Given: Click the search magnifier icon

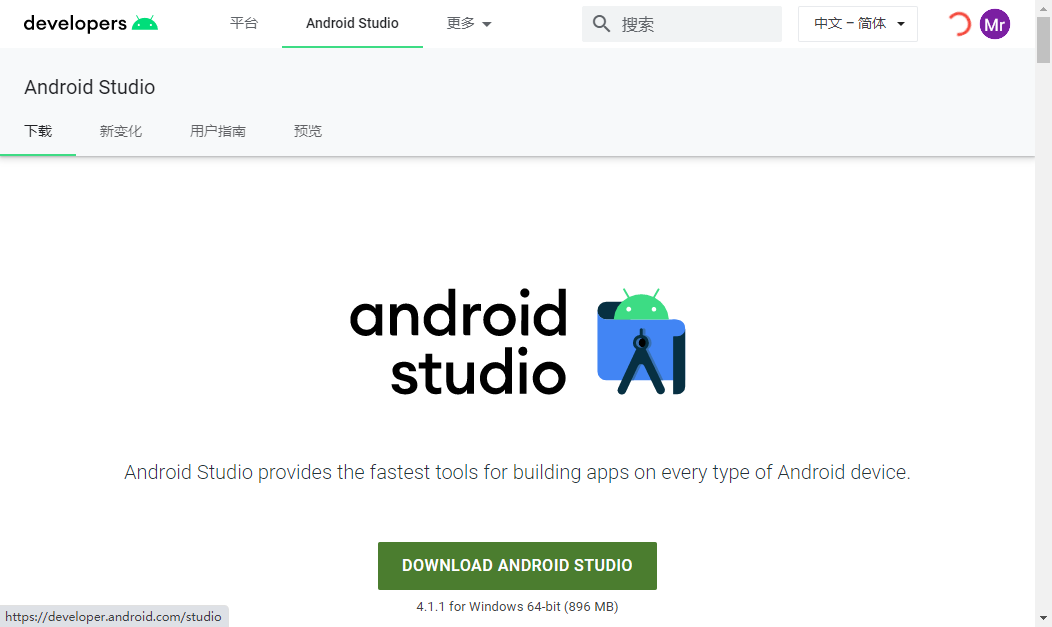Looking at the screenshot, I should pyautogui.click(x=601, y=24).
